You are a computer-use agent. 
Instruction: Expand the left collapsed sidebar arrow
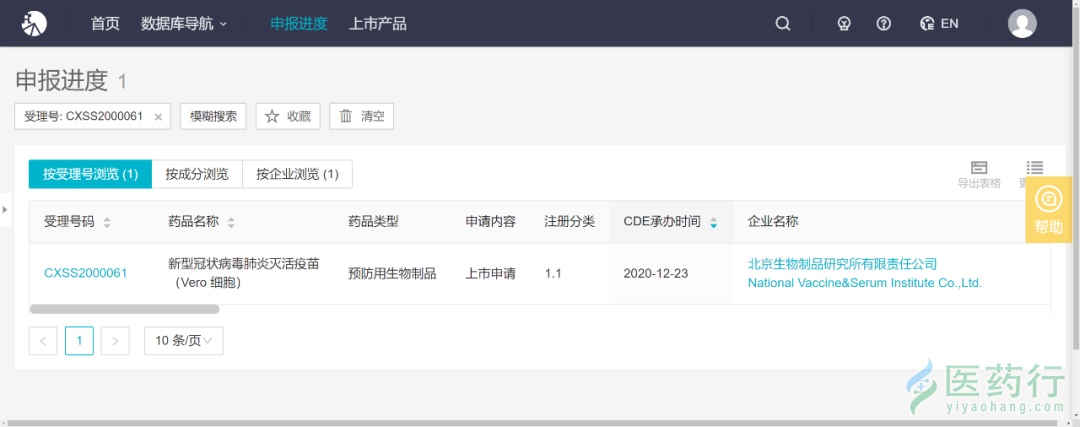pyautogui.click(x=5, y=209)
